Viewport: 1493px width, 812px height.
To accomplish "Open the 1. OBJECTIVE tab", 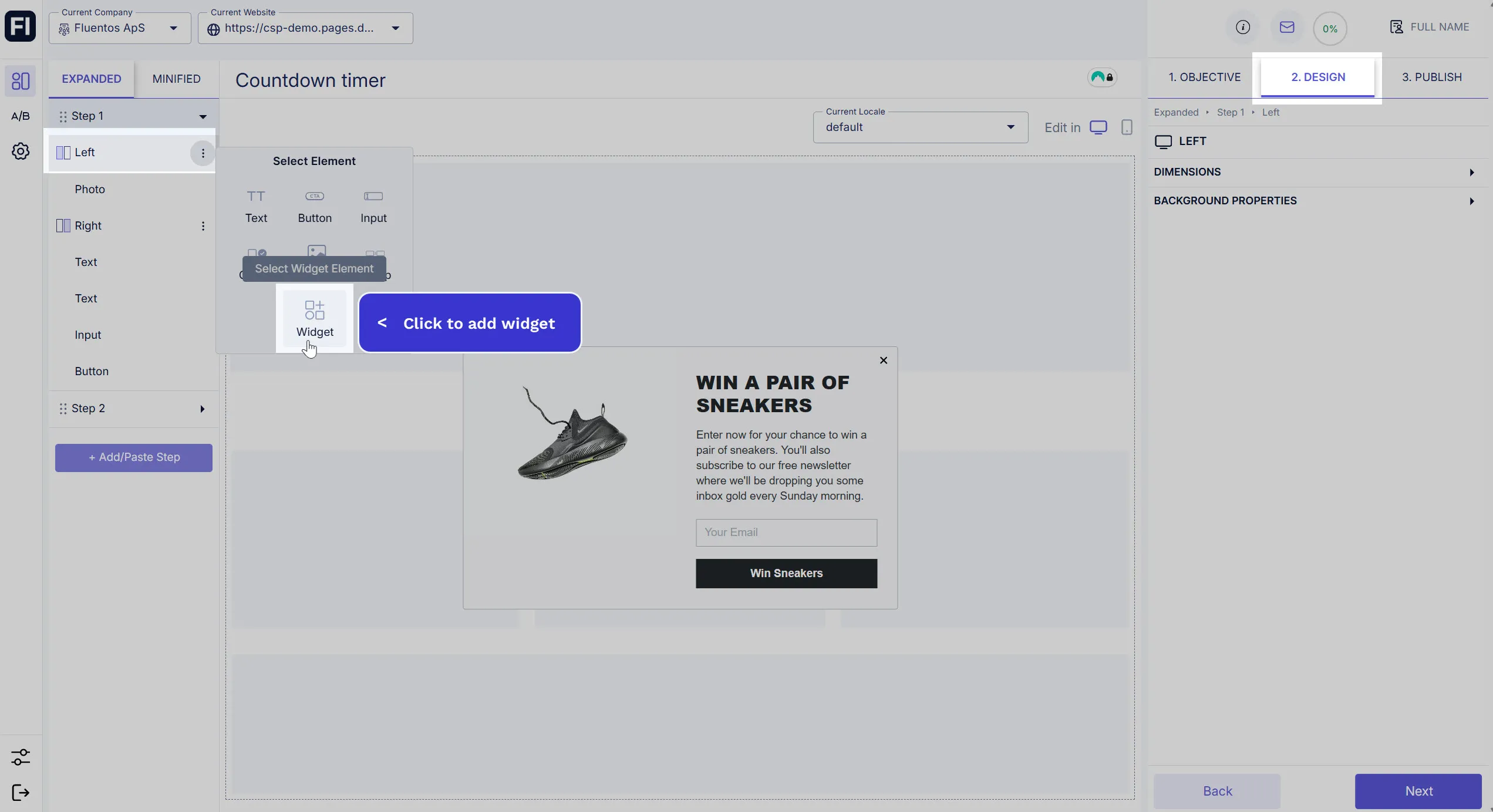I will point(1204,76).
